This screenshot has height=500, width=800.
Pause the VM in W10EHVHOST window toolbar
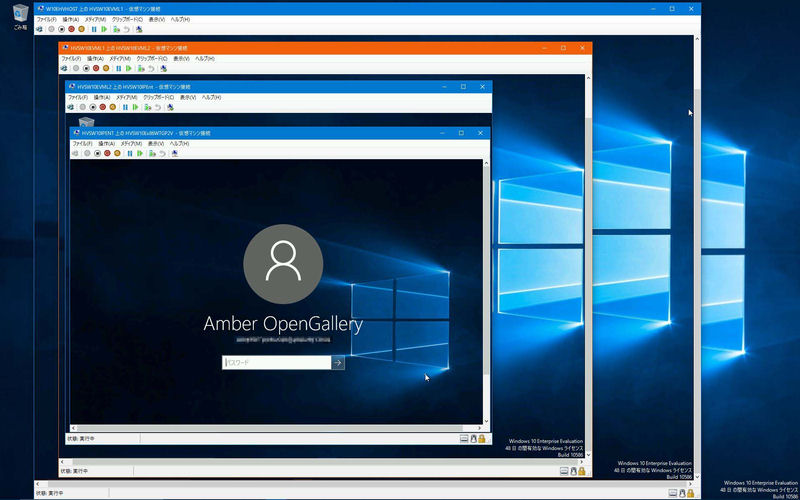(x=94, y=29)
